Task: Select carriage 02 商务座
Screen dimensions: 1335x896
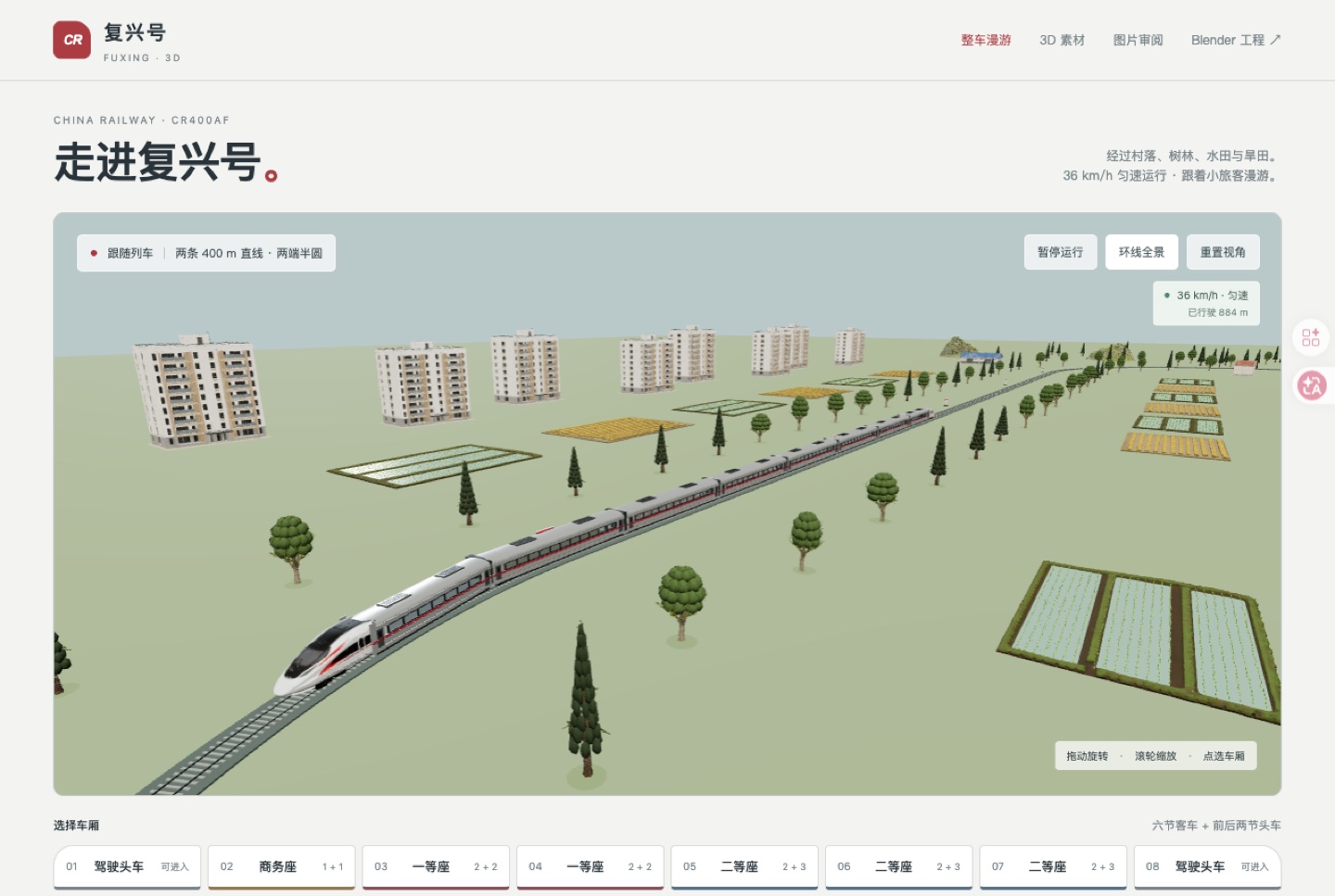Action: (282, 867)
